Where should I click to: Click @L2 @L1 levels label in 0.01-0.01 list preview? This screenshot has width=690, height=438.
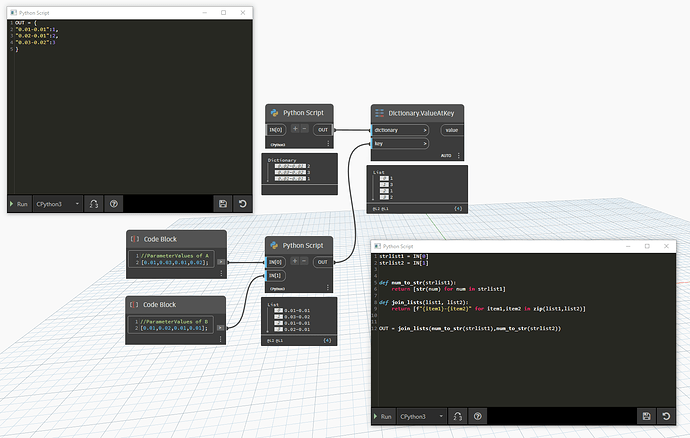[275, 341]
